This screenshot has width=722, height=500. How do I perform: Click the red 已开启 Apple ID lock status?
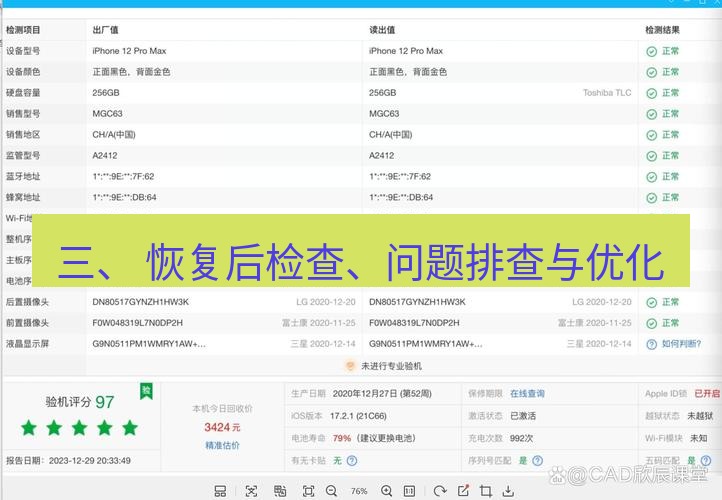pos(707,394)
